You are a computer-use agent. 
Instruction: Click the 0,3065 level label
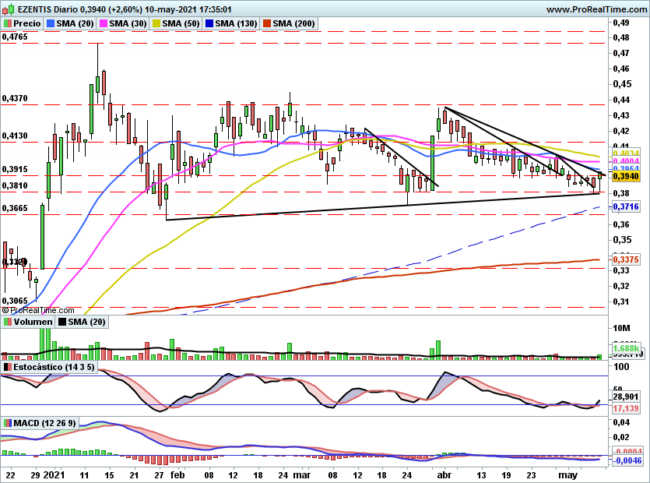(15, 301)
